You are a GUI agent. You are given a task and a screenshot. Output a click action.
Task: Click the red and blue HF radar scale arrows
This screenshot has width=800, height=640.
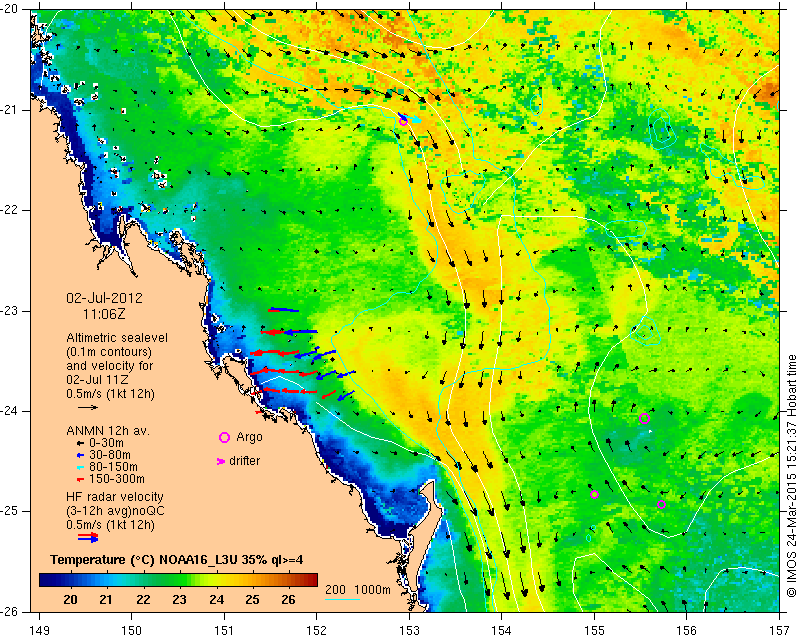tap(88, 537)
